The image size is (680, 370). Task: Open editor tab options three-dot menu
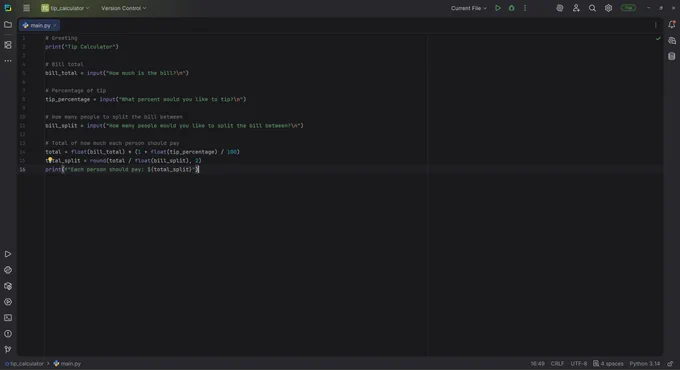[656, 25]
